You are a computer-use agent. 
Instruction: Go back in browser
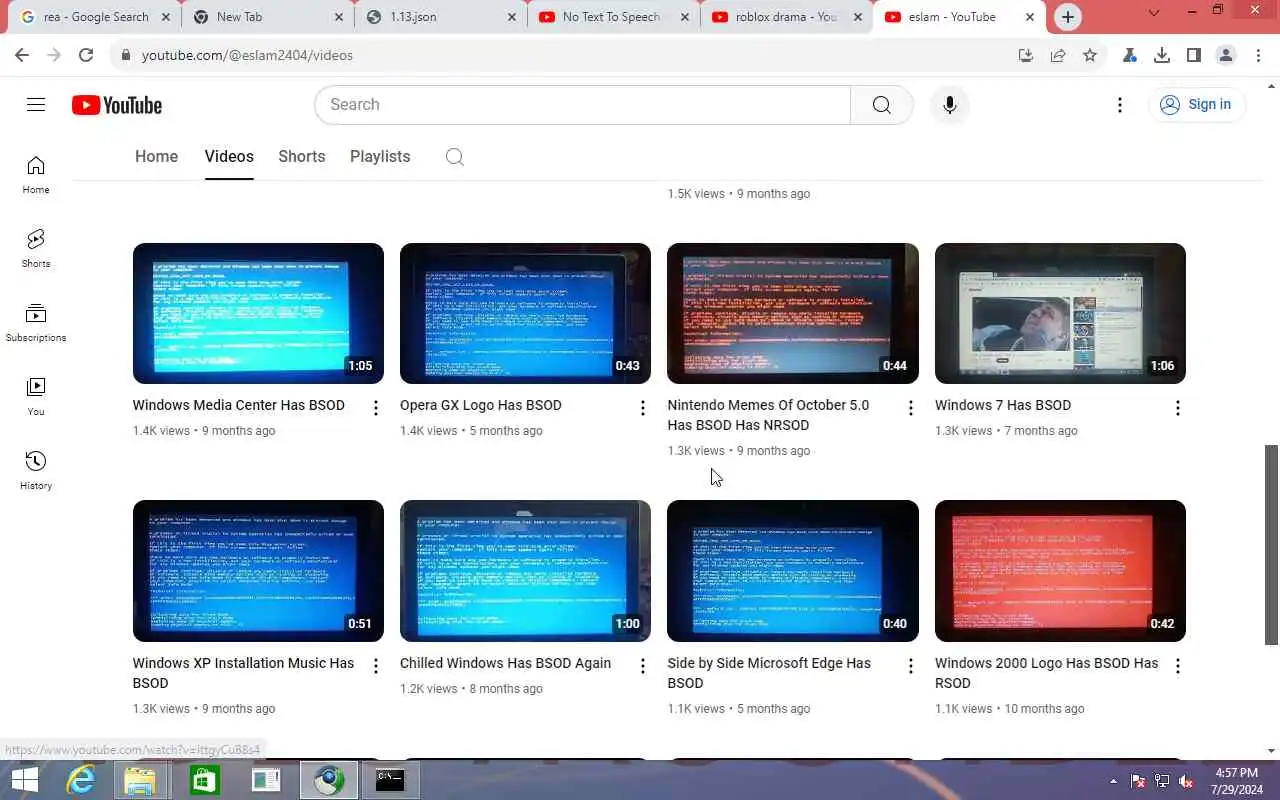pos(22,56)
